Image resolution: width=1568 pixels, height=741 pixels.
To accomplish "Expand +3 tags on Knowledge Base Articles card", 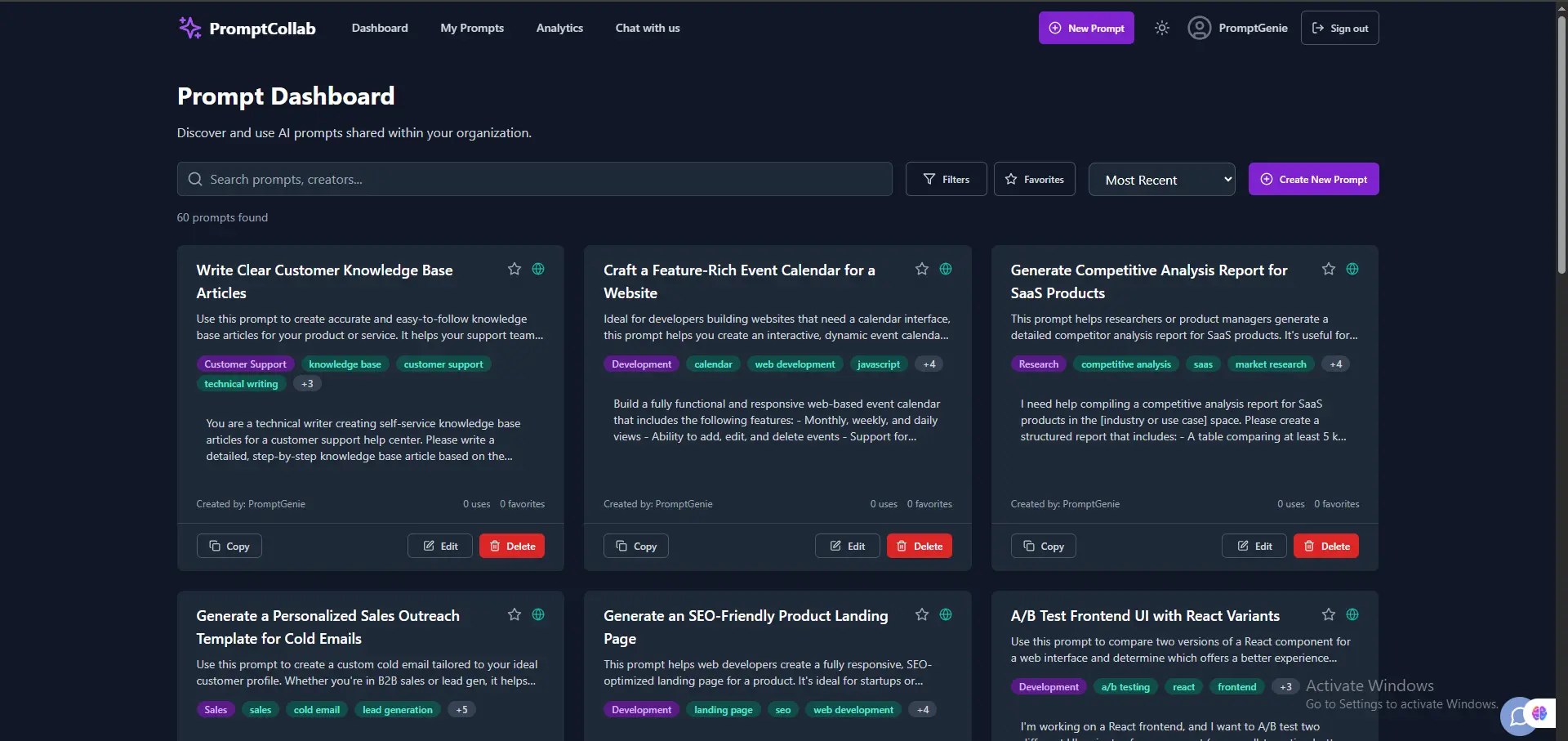I will (x=307, y=384).
